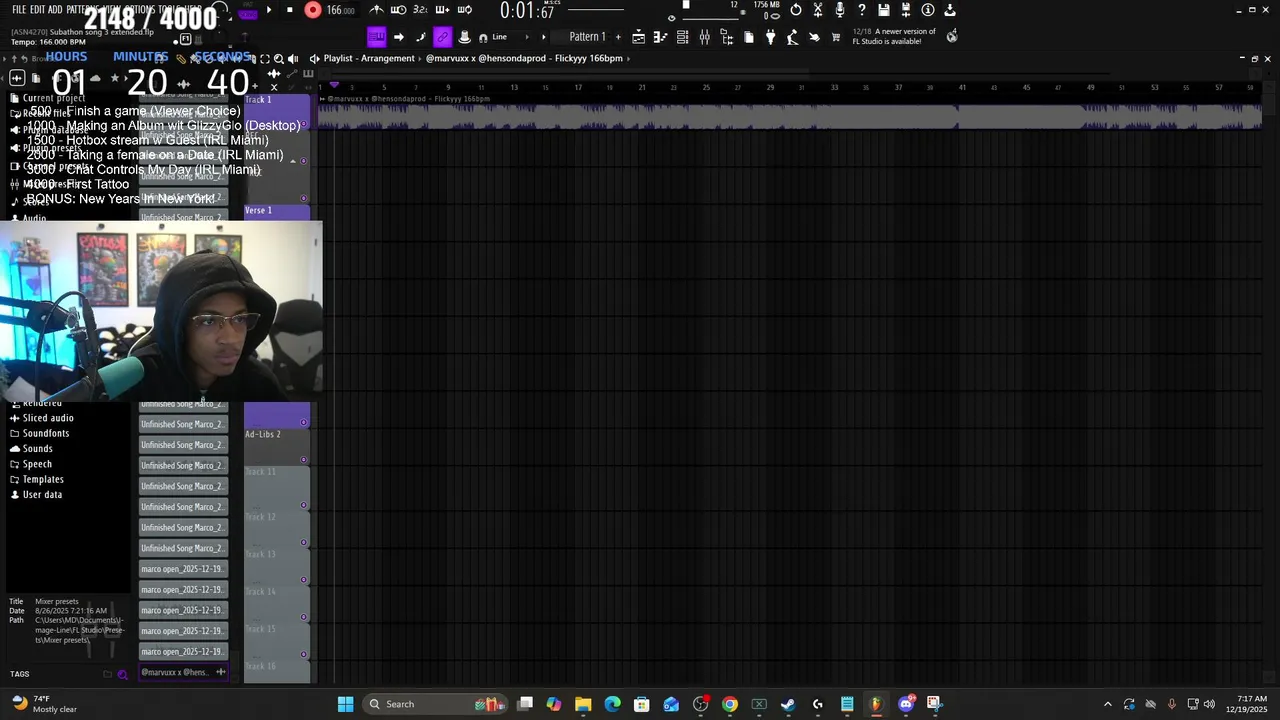1280x720 pixels.
Task: Mute Track 11 via its circle switch
Action: point(304,505)
